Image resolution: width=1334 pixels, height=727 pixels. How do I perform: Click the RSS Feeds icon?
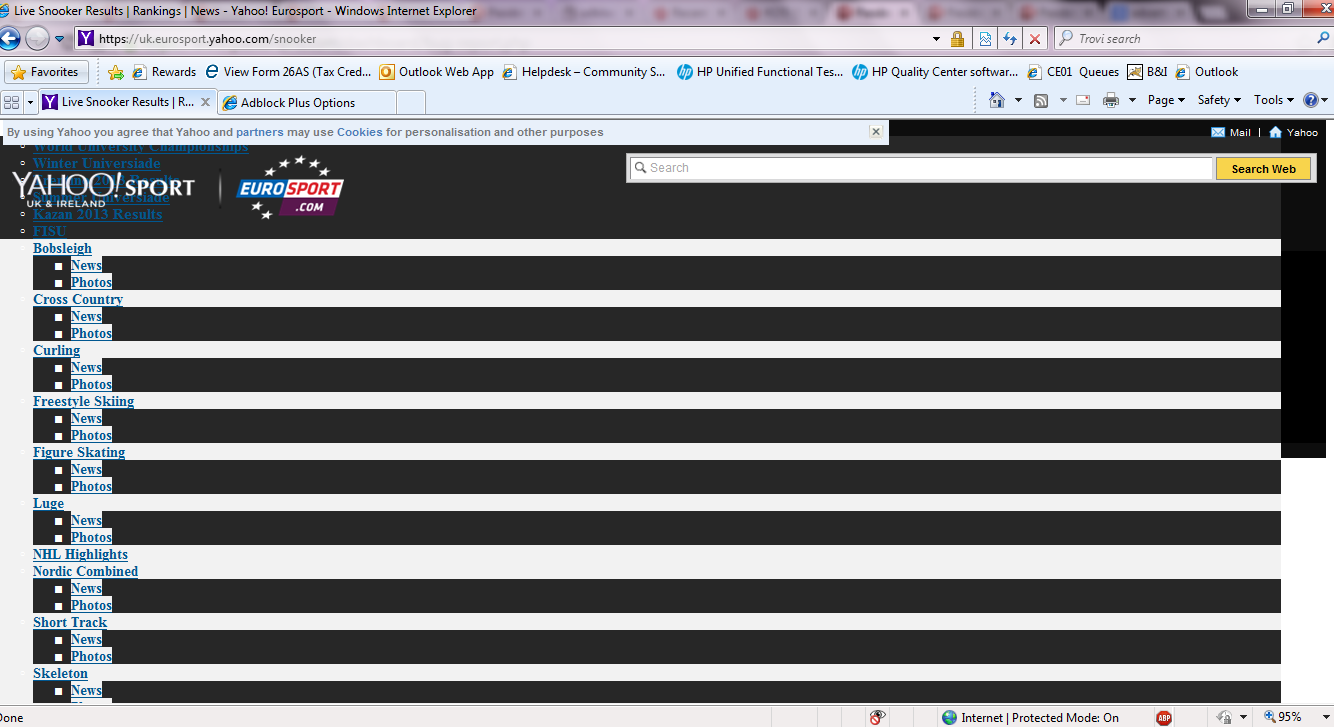(1041, 100)
